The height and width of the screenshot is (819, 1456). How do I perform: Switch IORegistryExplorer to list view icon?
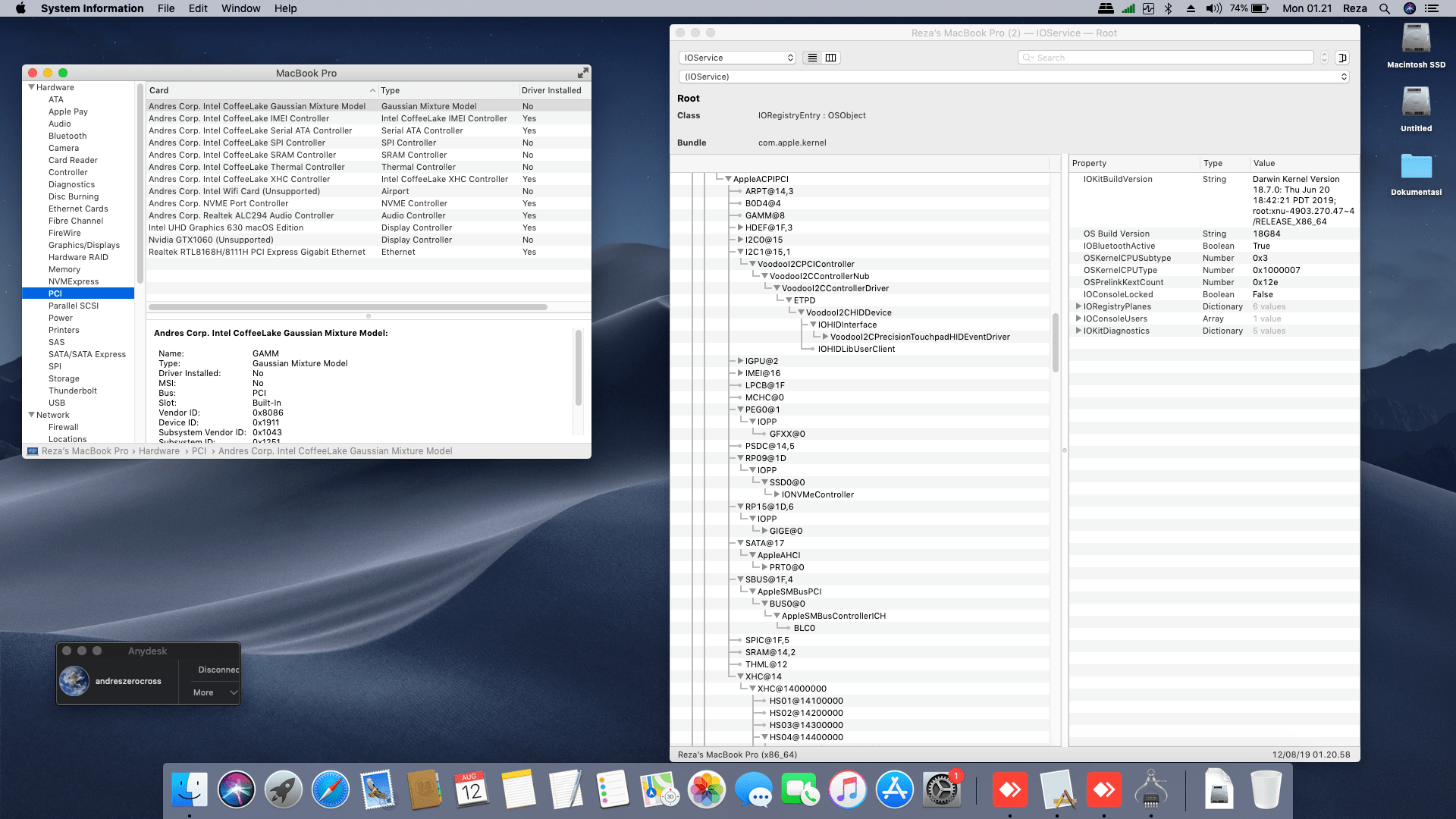coord(812,58)
